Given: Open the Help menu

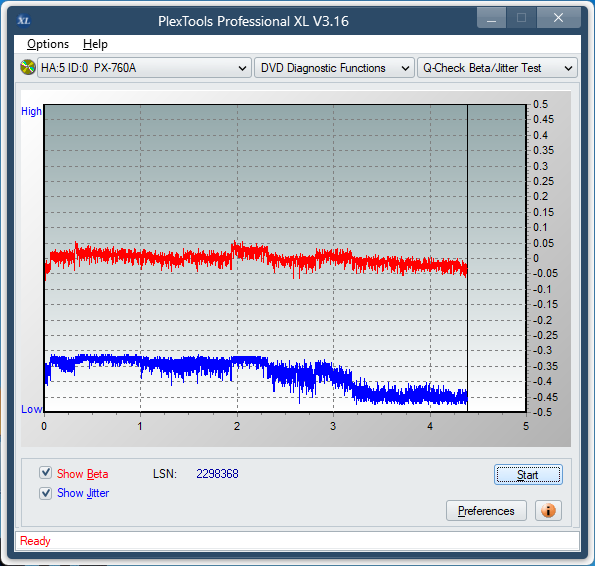Looking at the screenshot, I should coord(95,44).
